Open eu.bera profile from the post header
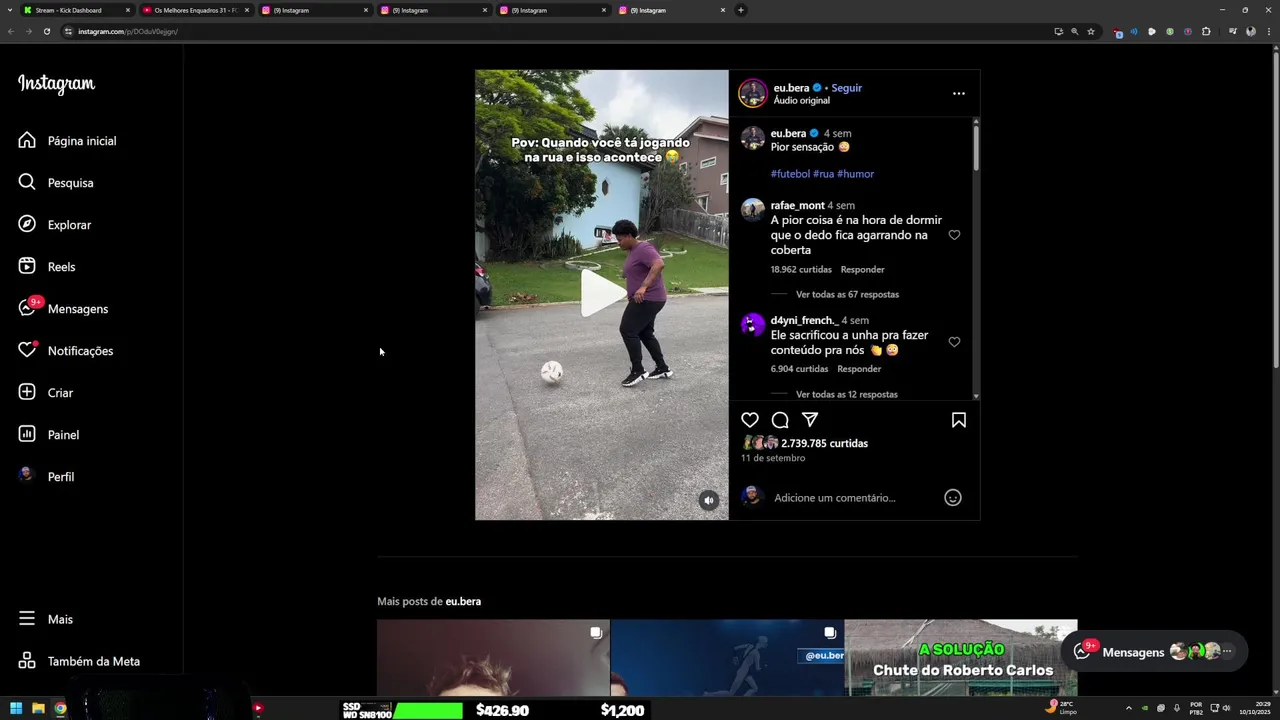 tap(791, 88)
